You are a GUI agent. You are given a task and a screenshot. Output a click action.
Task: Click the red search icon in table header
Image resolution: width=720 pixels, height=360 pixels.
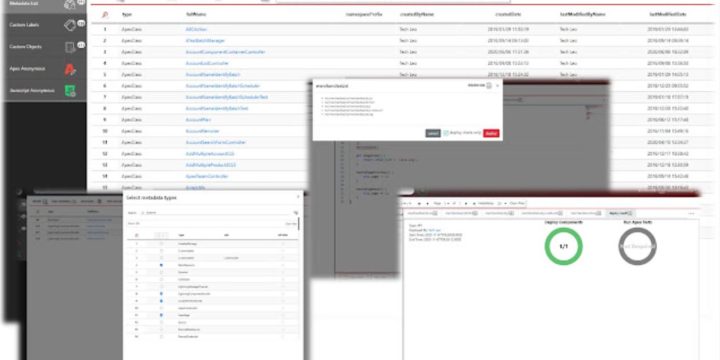coord(105,15)
